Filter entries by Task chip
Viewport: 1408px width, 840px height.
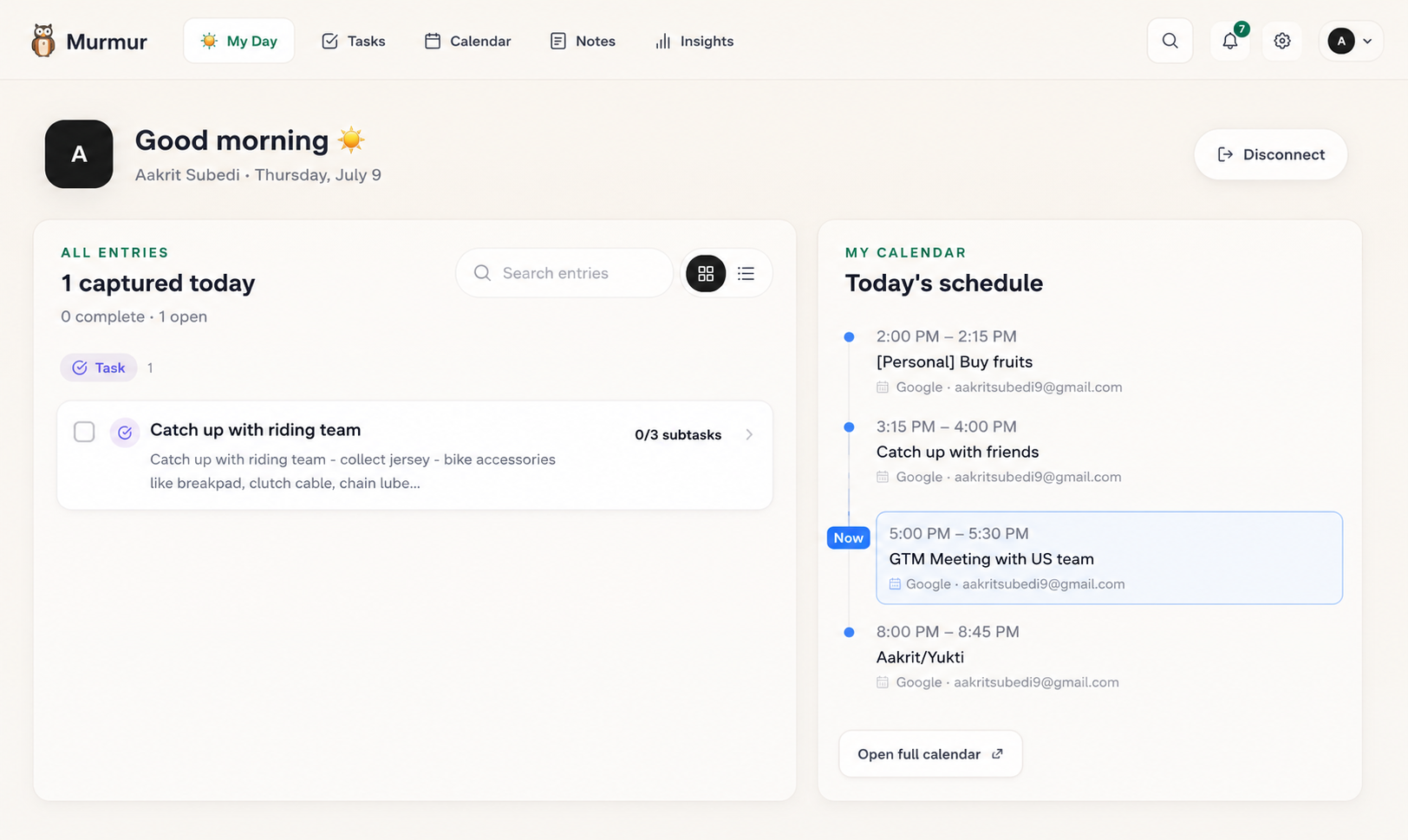click(x=99, y=368)
